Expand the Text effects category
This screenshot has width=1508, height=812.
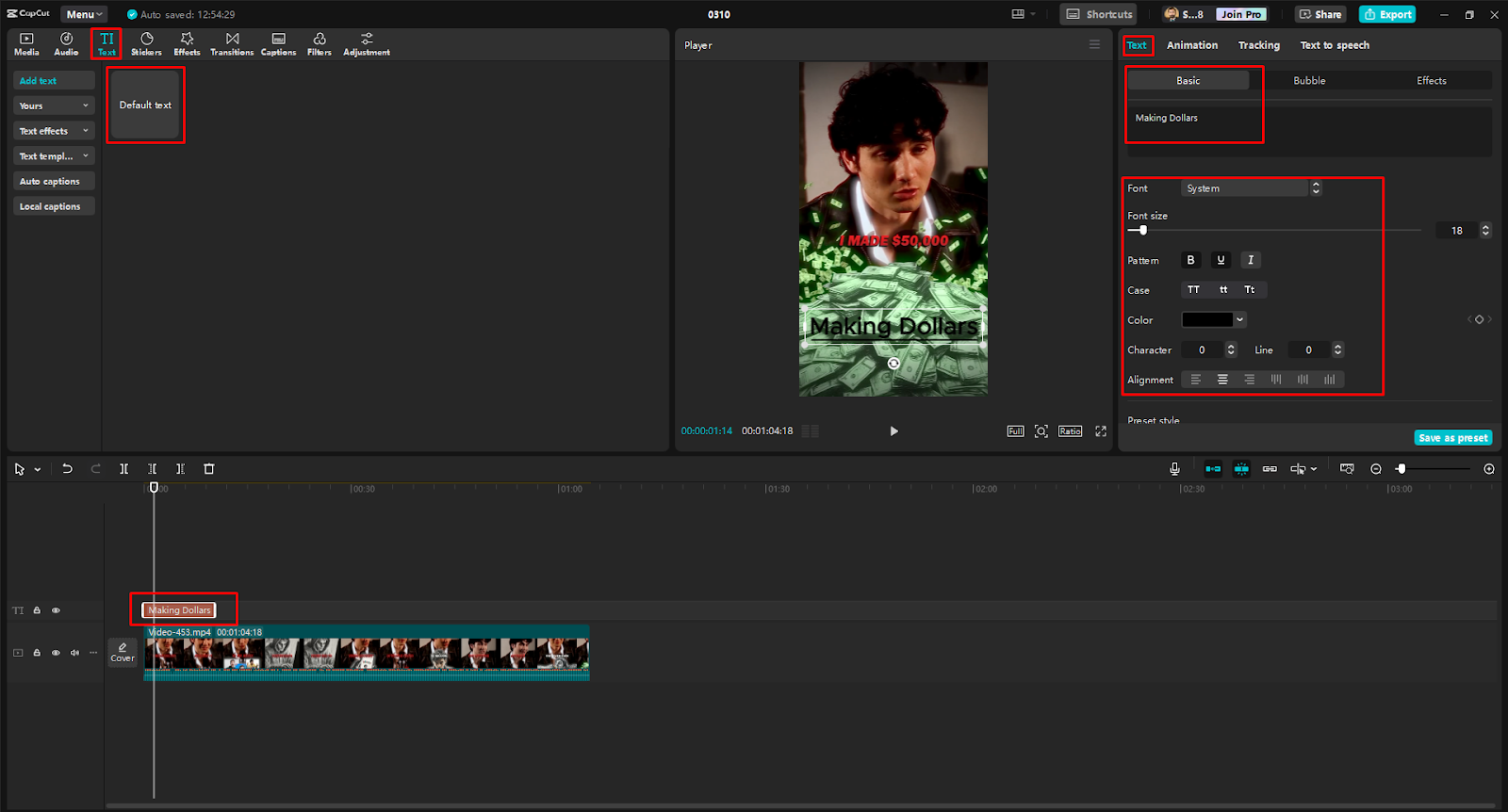(54, 131)
